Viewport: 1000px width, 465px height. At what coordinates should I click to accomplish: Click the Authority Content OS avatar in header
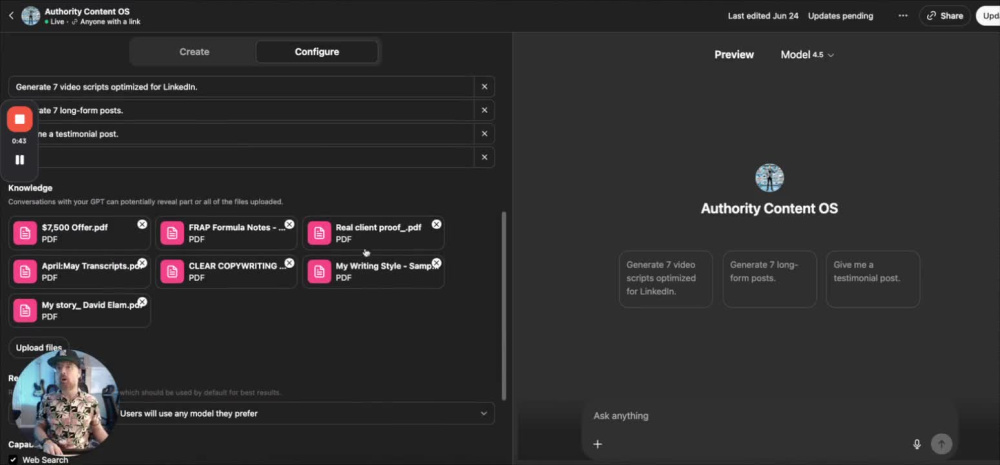coord(31,16)
